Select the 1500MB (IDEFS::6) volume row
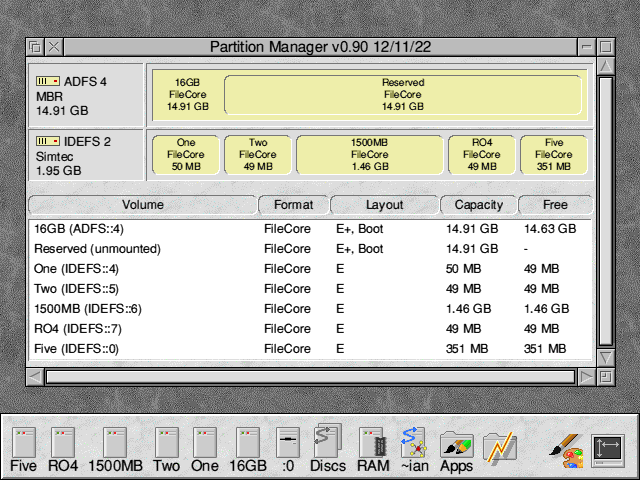This screenshot has height=480, width=640. pos(310,309)
